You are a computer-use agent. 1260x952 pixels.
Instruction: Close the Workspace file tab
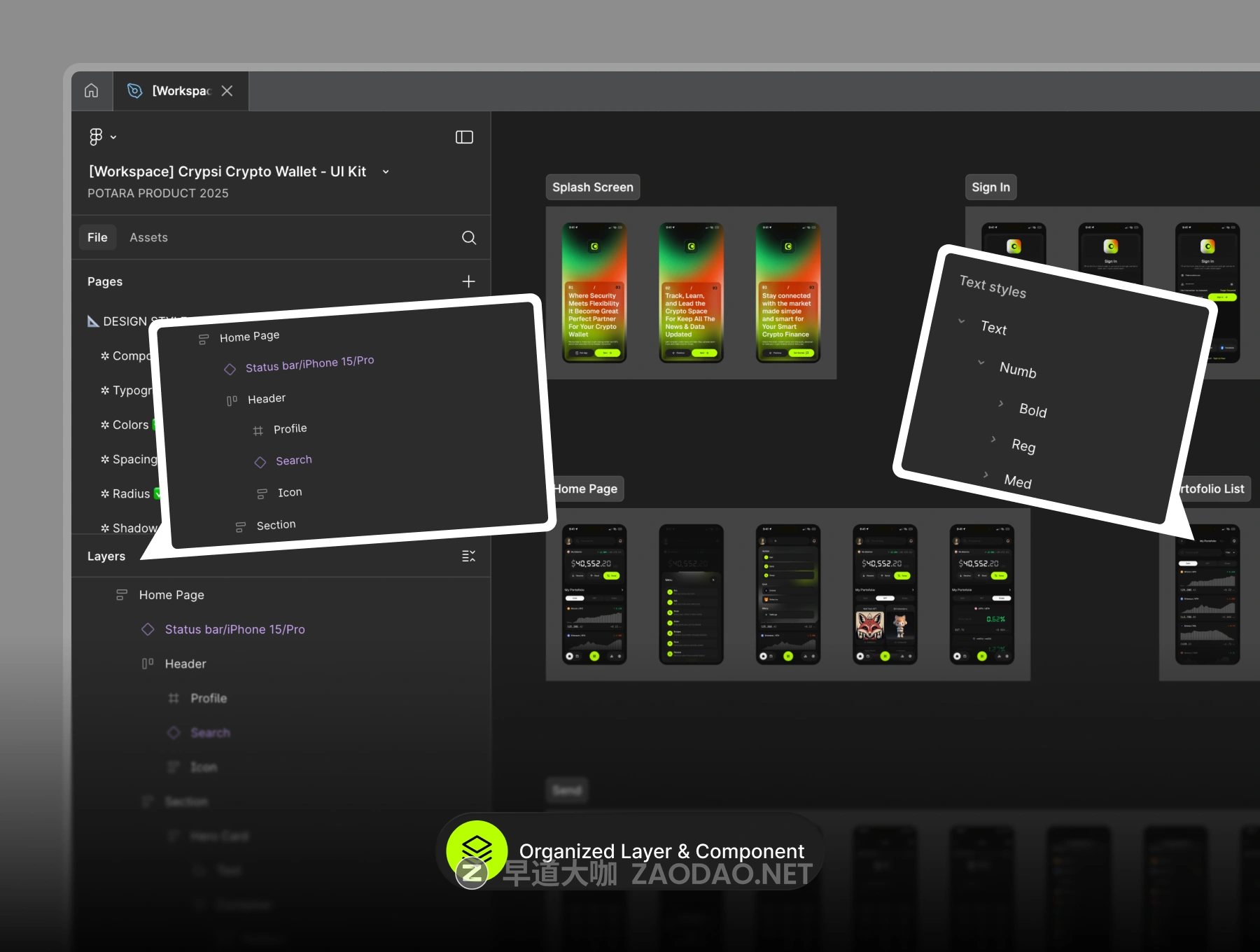click(227, 91)
